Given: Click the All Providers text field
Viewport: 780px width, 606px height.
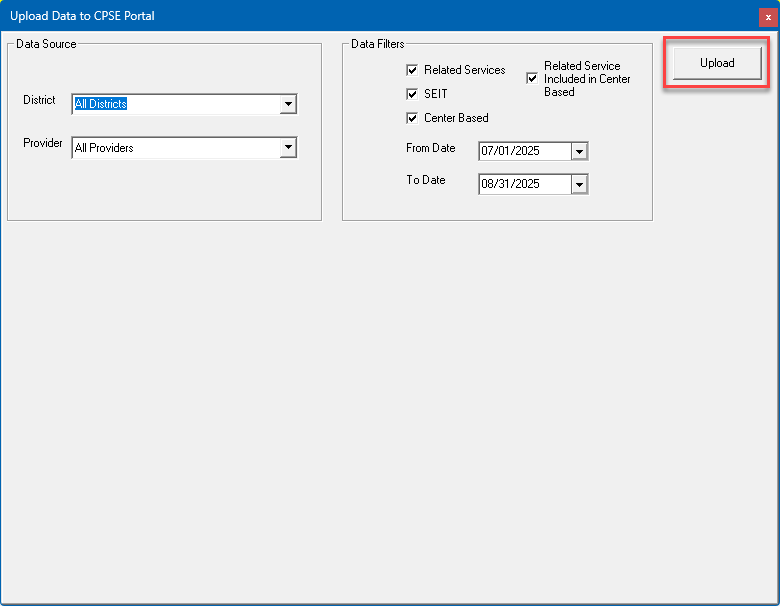Looking at the screenshot, I should pos(175,148).
